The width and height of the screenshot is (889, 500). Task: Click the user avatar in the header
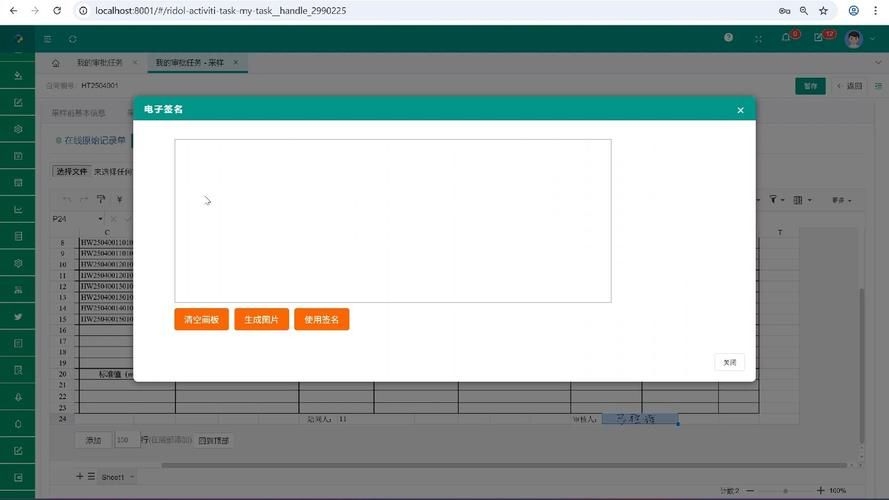[x=853, y=39]
